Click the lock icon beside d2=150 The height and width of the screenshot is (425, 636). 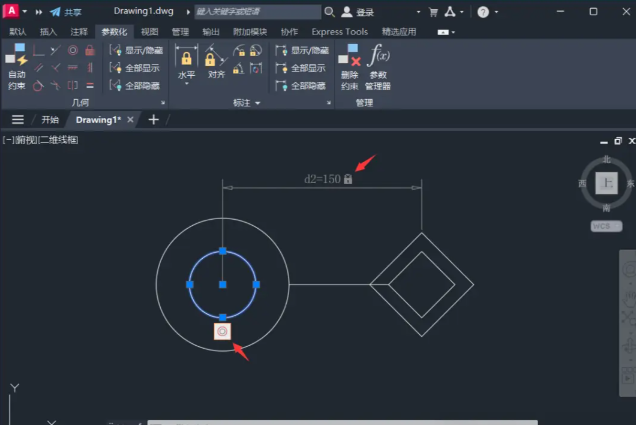point(348,179)
